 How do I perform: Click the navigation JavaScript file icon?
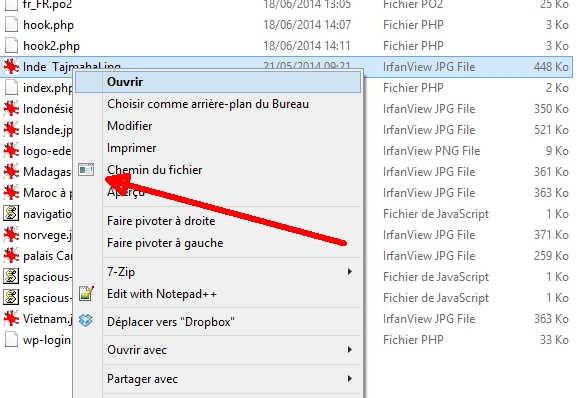[x=11, y=214]
